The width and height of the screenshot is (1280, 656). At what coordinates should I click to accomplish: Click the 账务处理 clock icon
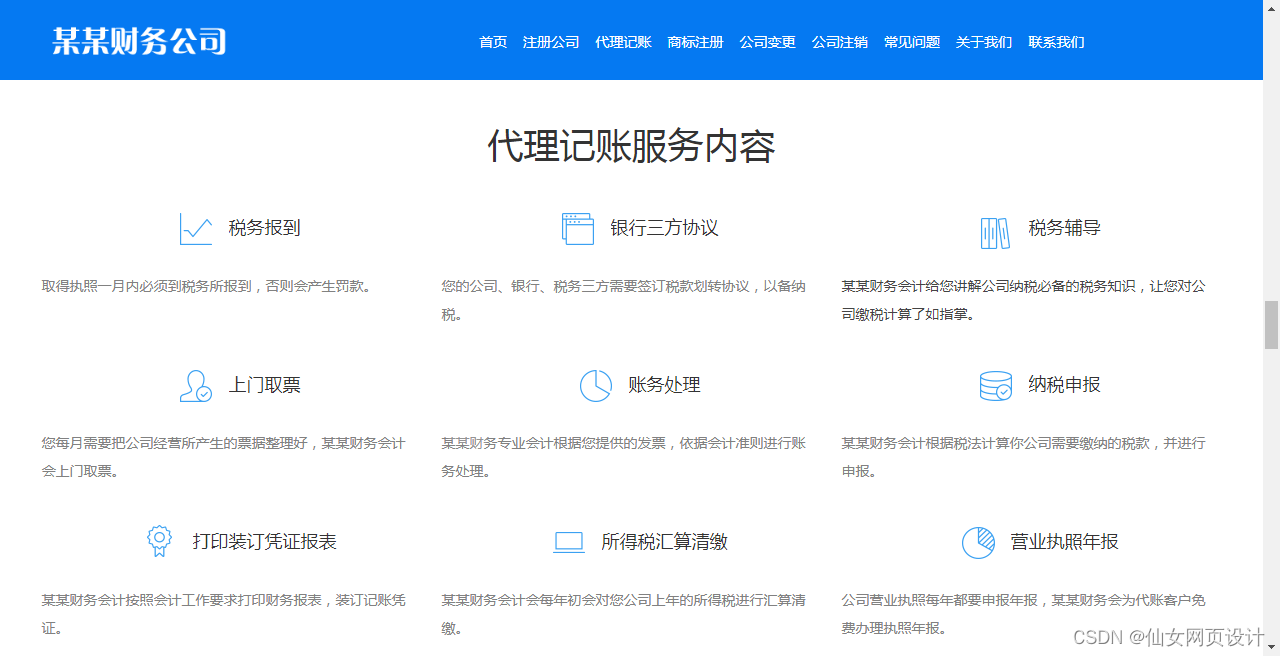coord(595,385)
